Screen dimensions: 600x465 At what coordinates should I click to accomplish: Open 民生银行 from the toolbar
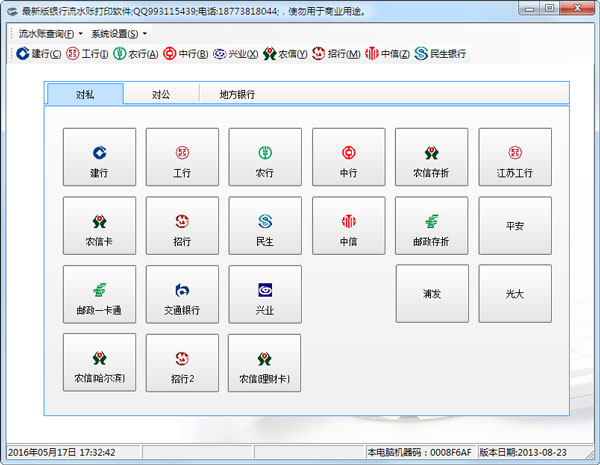click(x=440, y=54)
